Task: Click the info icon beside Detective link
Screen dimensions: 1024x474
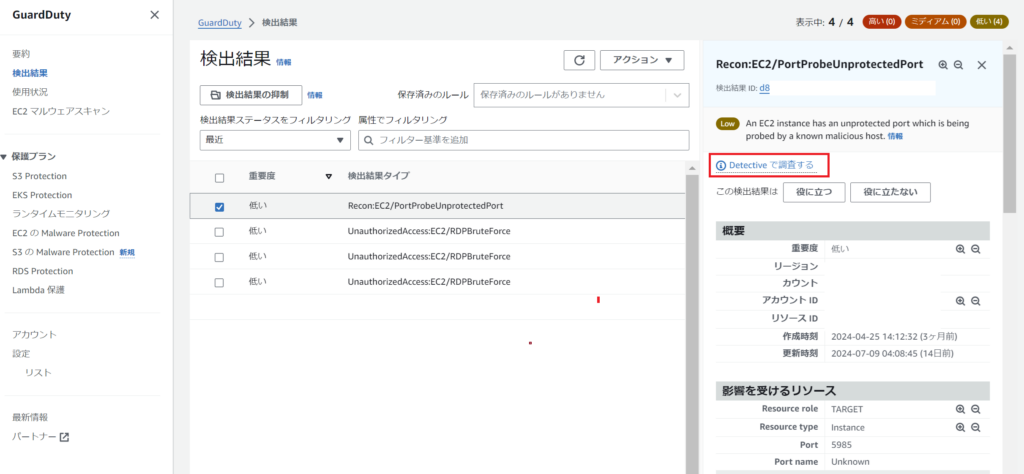Action: tap(721, 165)
